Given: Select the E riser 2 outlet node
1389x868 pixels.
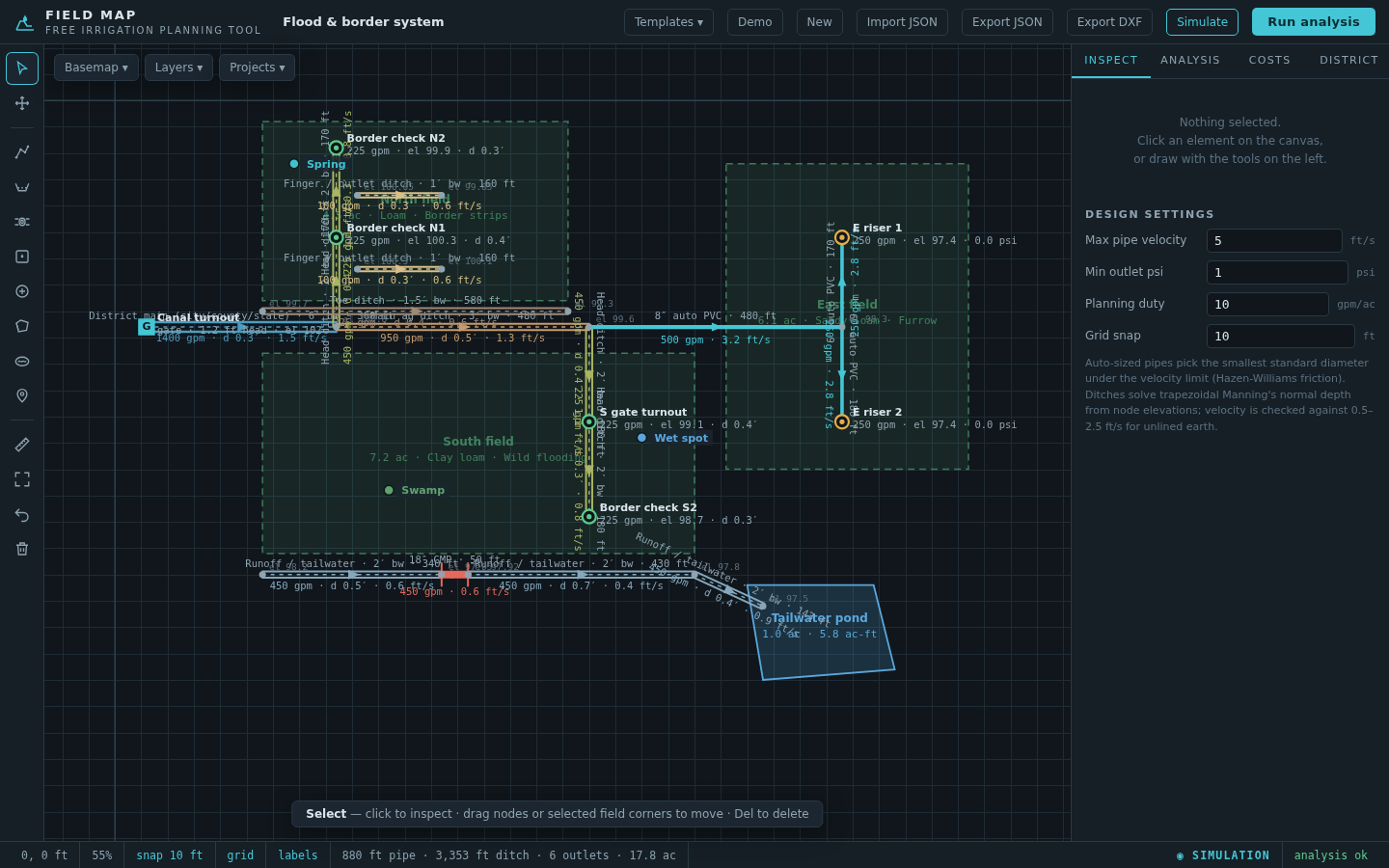Looking at the screenshot, I should 842,421.
